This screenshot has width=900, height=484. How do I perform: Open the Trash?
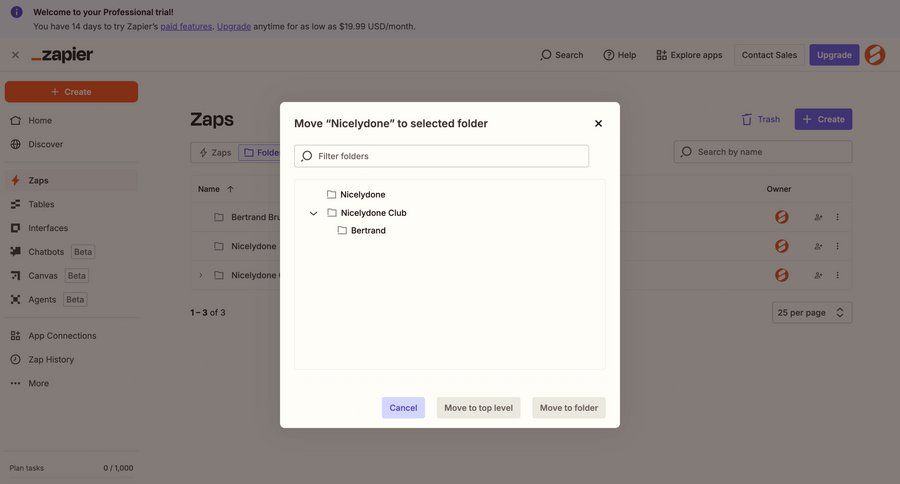click(761, 119)
